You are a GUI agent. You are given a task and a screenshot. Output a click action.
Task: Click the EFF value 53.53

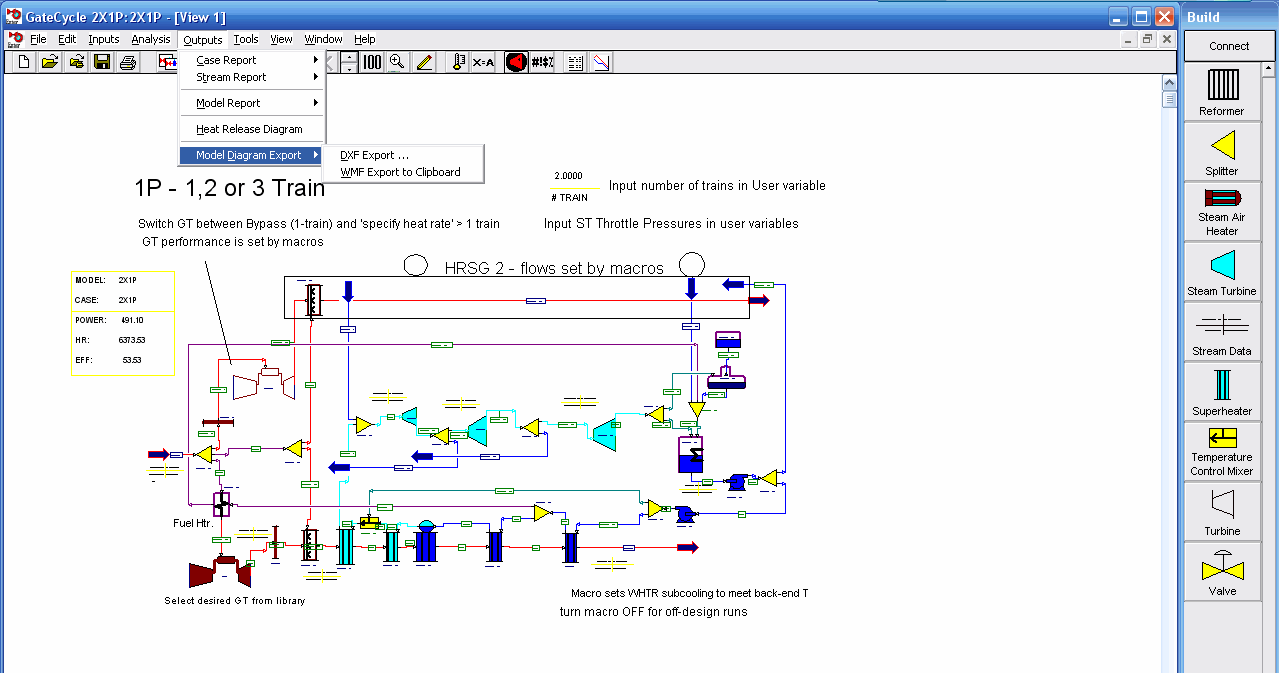(132, 360)
